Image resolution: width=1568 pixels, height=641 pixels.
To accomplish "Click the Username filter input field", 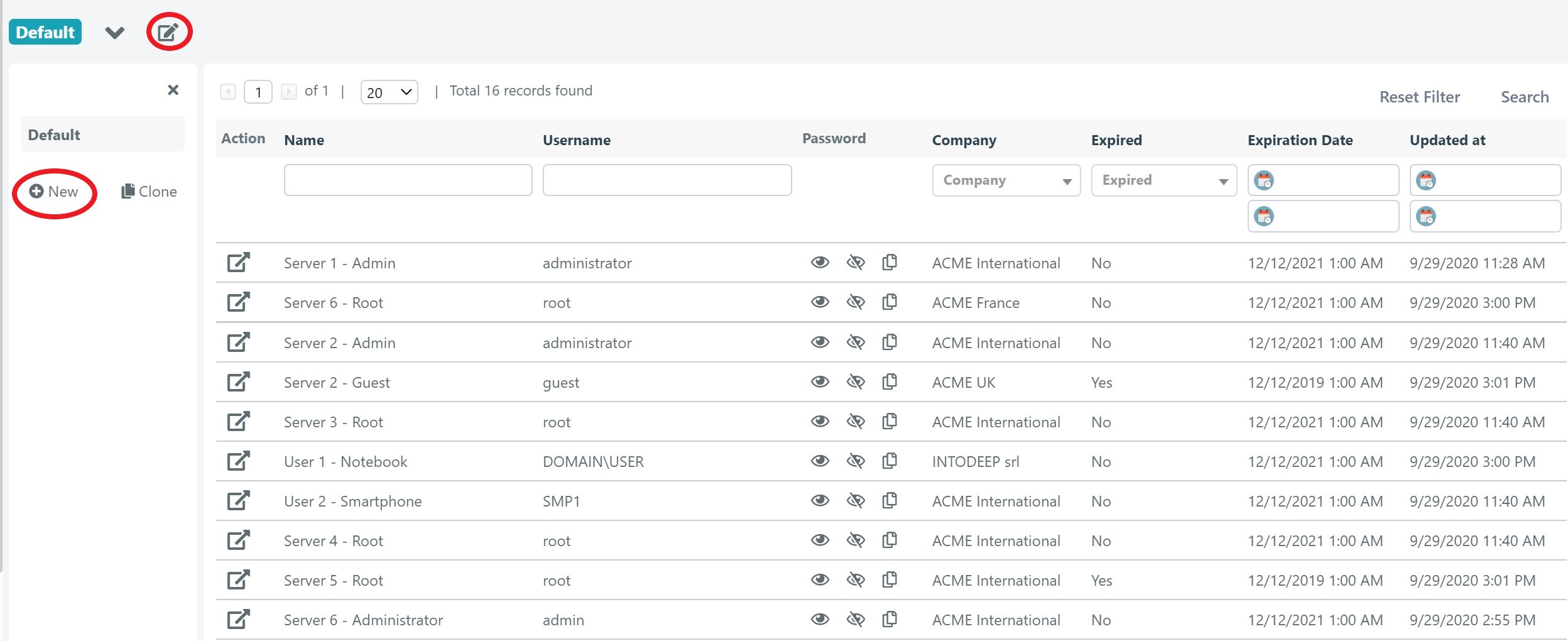I will pyautogui.click(x=667, y=180).
